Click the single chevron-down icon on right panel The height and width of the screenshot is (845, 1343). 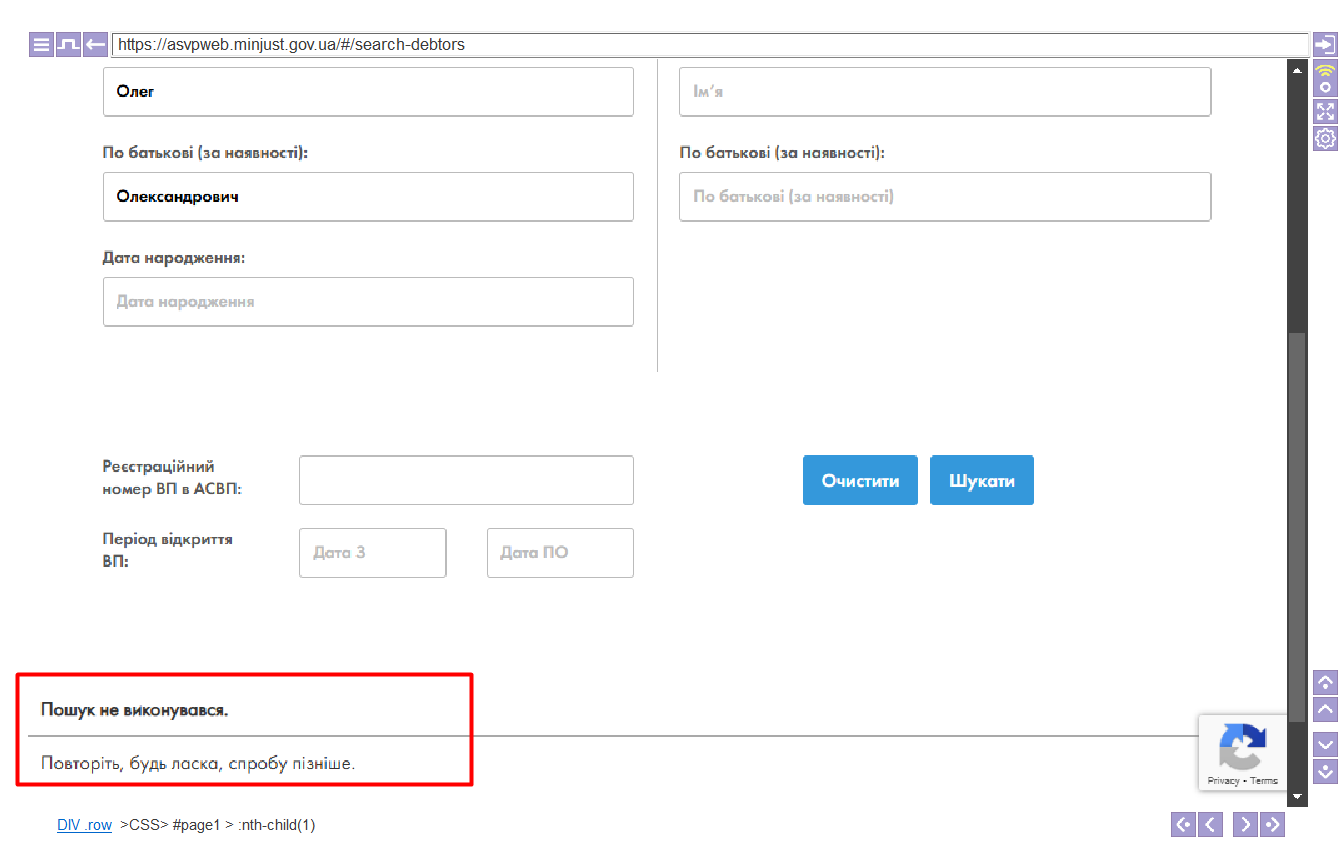pyautogui.click(x=1325, y=745)
